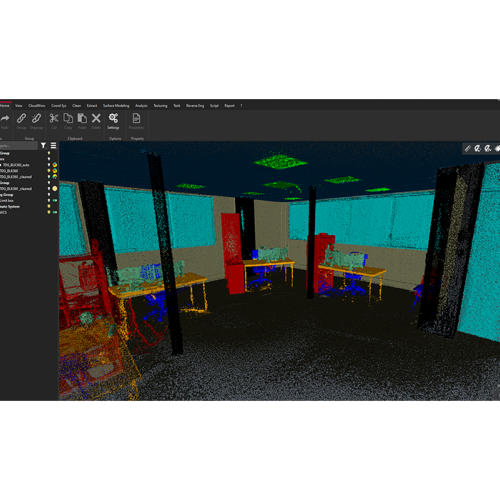The height and width of the screenshot is (500, 500).
Task: Open the tree filter funnel dropdown
Action: (43, 146)
